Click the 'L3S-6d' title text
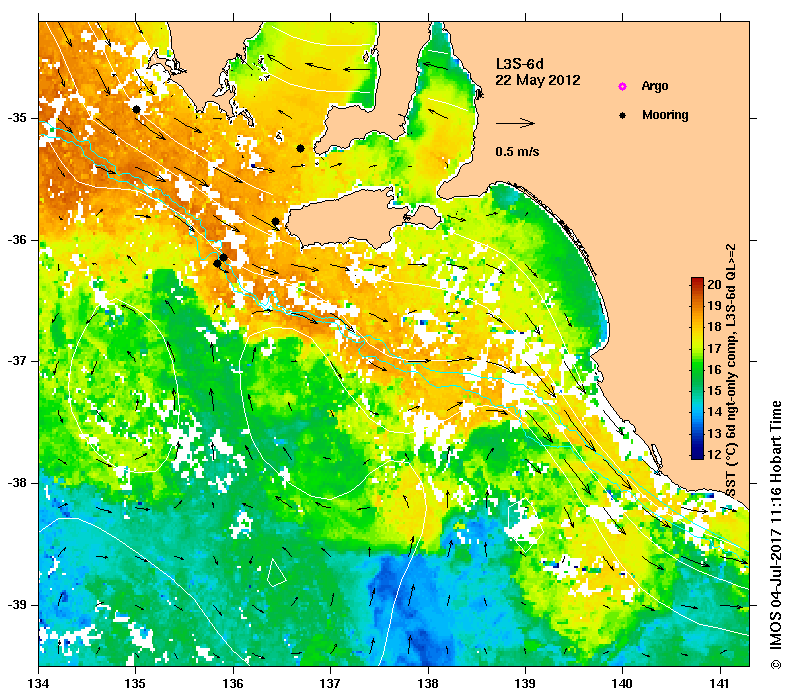The image size is (791, 700). [520, 64]
